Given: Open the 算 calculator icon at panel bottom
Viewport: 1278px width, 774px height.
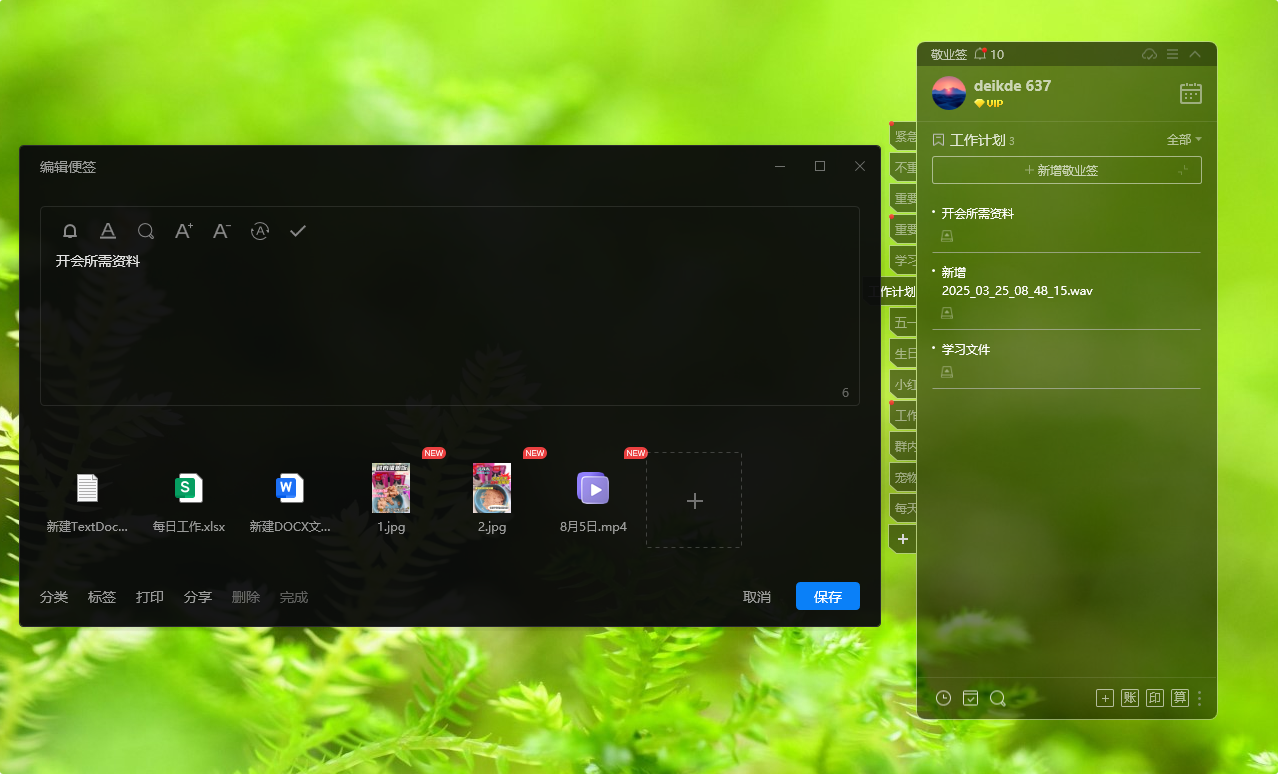Looking at the screenshot, I should tap(1180, 698).
